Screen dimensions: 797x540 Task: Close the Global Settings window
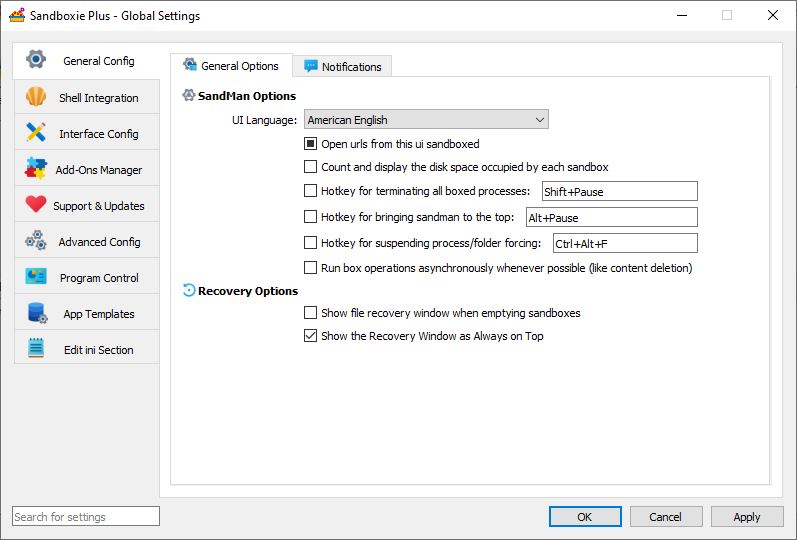tap(773, 15)
